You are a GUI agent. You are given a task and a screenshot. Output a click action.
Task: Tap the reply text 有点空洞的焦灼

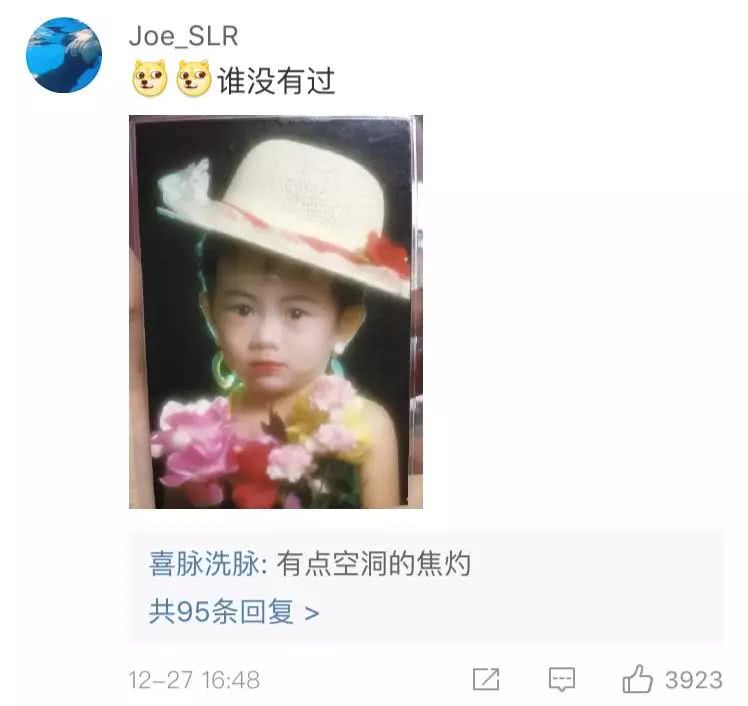pyautogui.click(x=374, y=564)
